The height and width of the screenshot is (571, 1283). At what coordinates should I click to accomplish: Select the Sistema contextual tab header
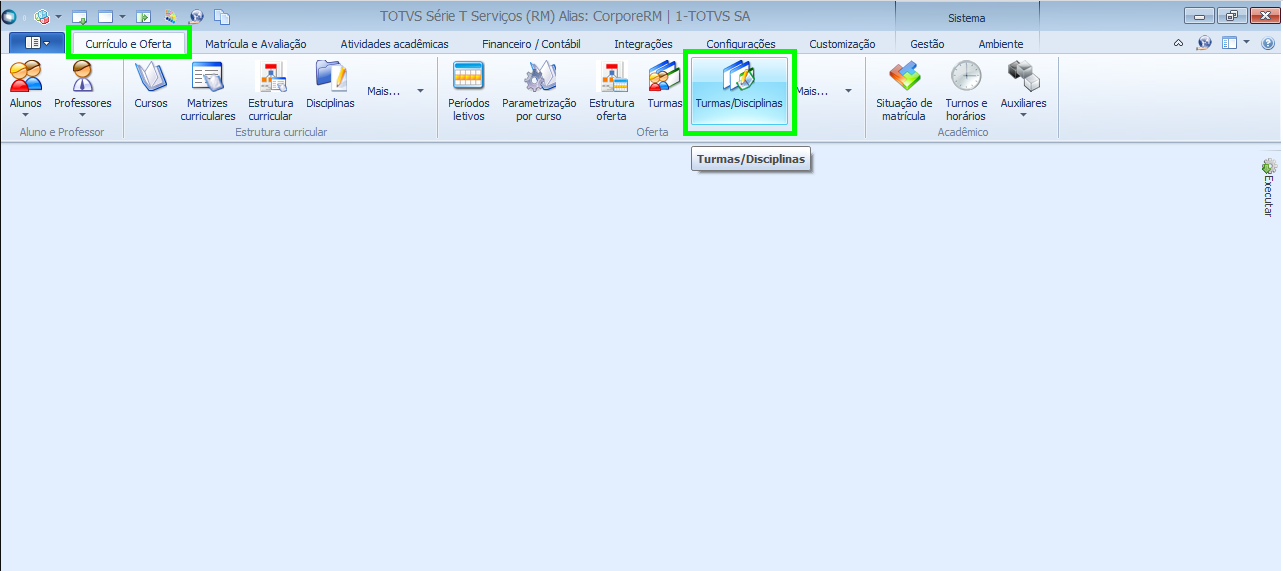pyautogui.click(x=967, y=18)
